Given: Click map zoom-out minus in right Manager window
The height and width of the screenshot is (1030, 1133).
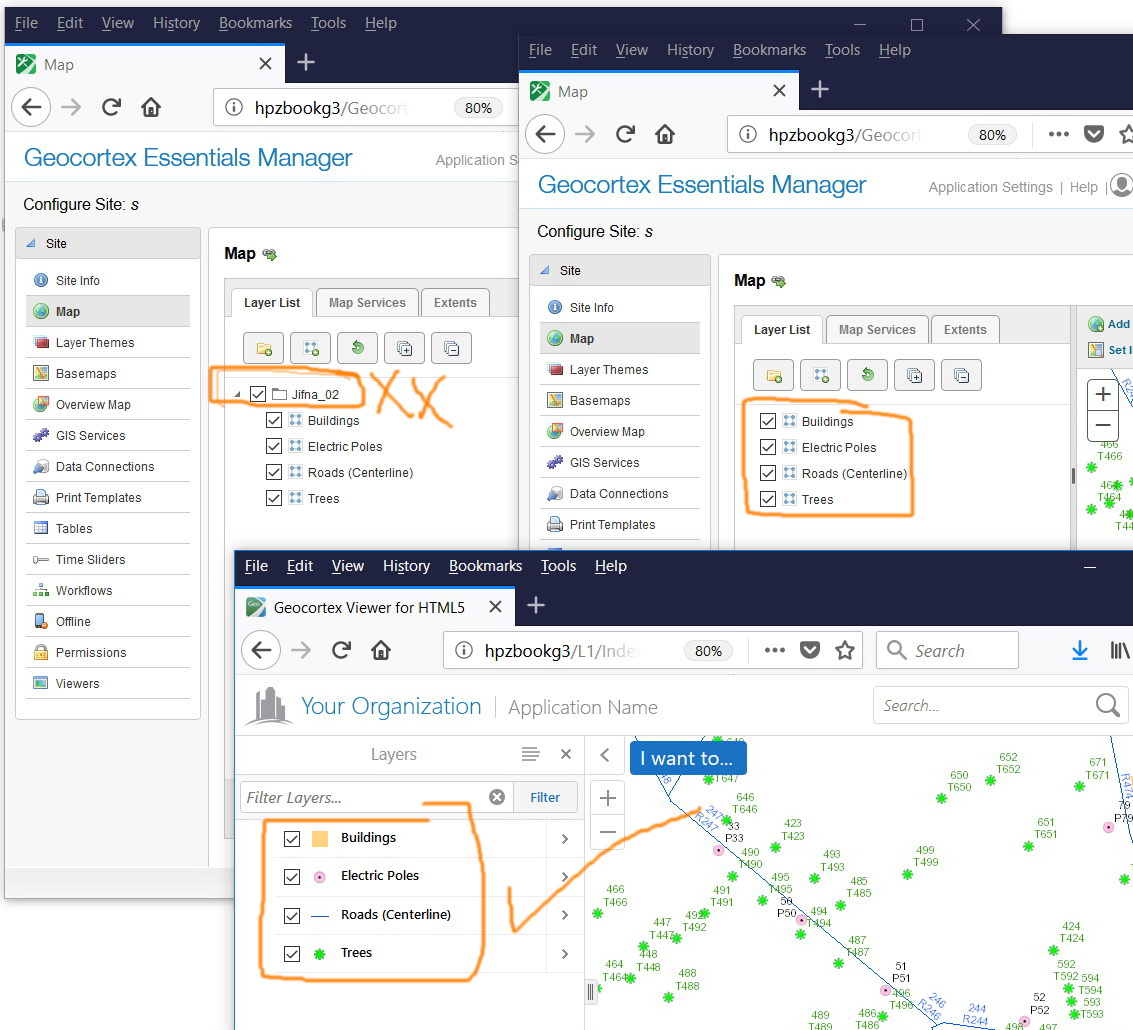Looking at the screenshot, I should [1103, 425].
